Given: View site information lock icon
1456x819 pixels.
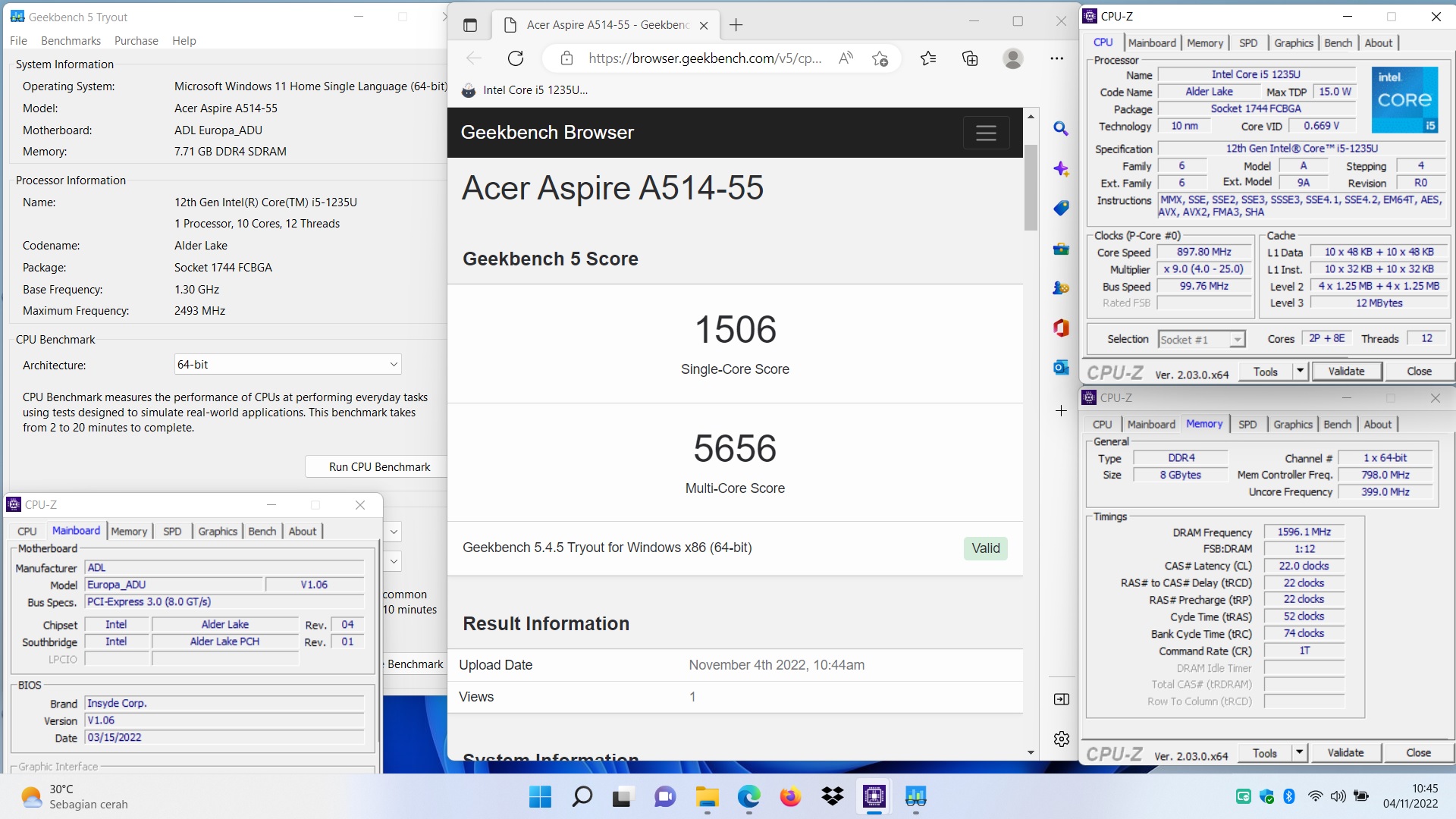Looking at the screenshot, I should [566, 58].
